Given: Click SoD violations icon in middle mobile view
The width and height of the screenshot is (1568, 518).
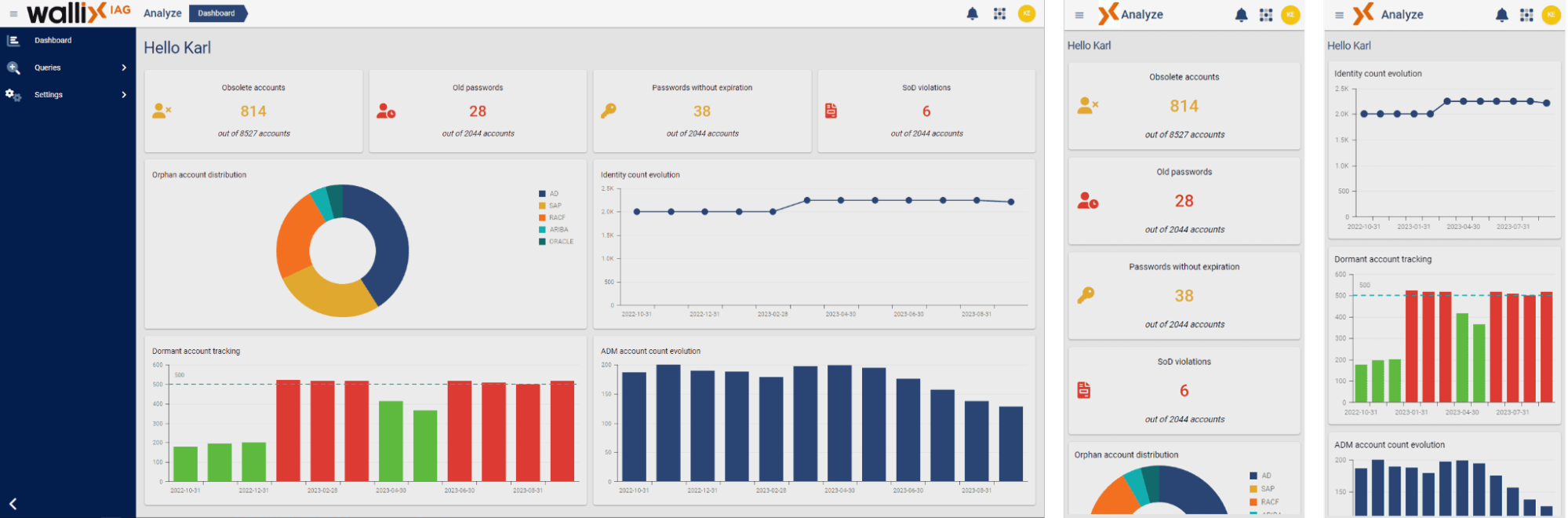Looking at the screenshot, I should point(1084,390).
